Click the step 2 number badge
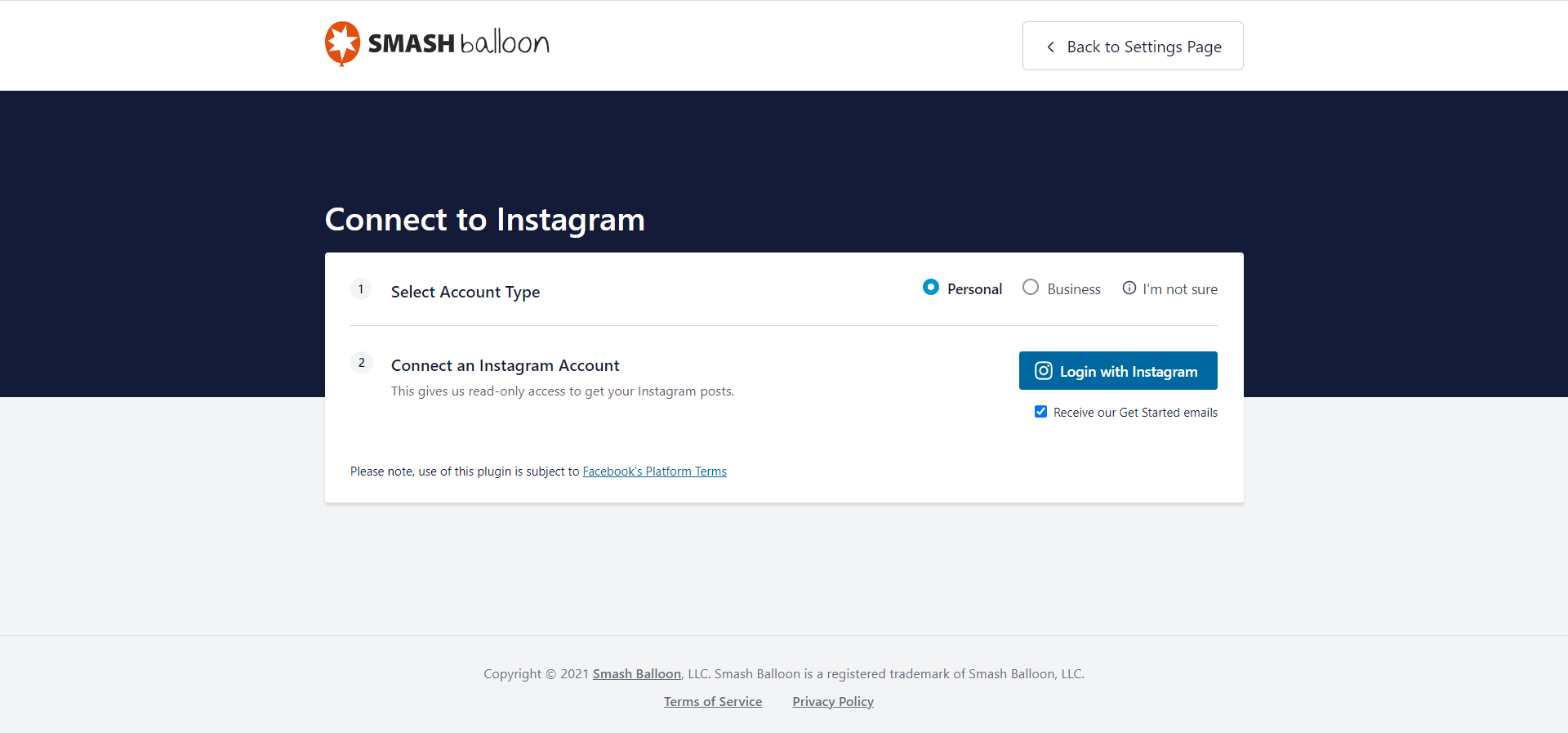Image resolution: width=1568 pixels, height=733 pixels. [x=361, y=363]
